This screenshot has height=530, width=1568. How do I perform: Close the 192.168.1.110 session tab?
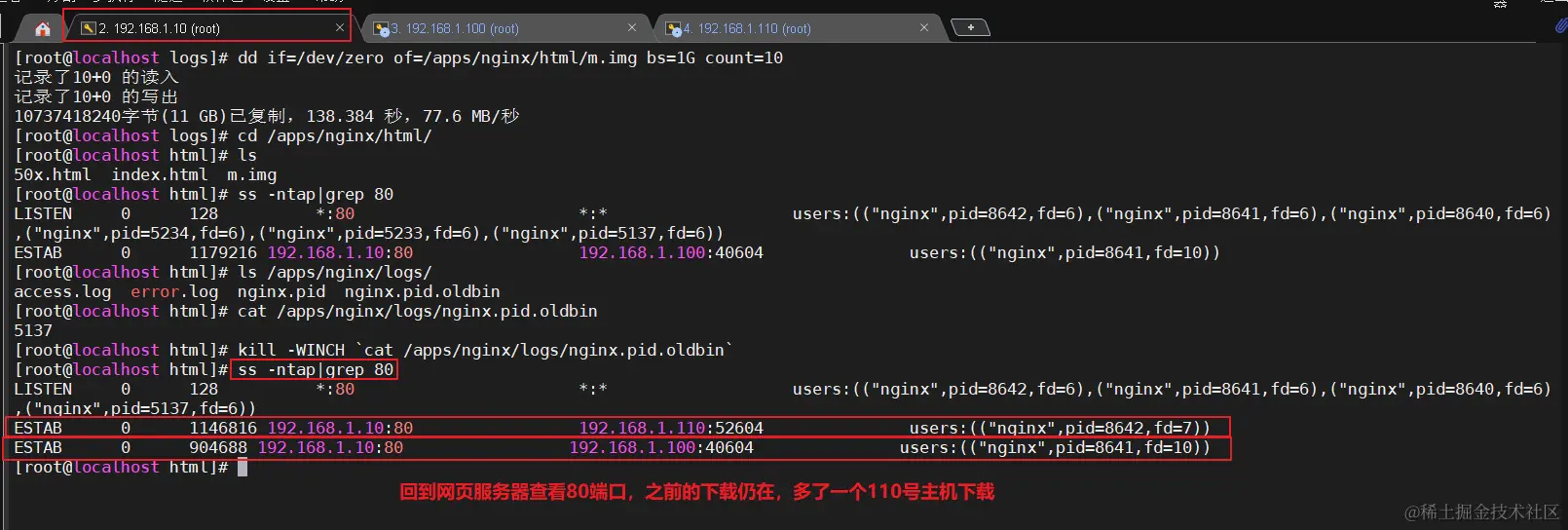[924, 28]
